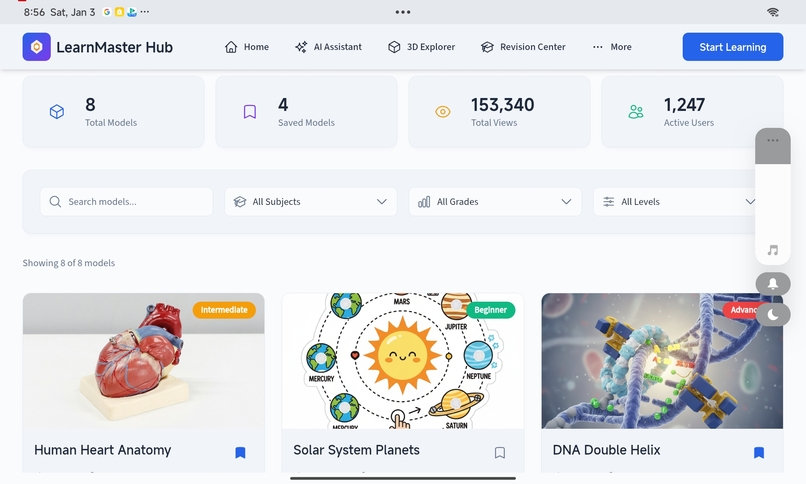This screenshot has height=484, width=806.
Task: Unsave Human Heart Anatomy with its bookmark
Action: coord(240,452)
